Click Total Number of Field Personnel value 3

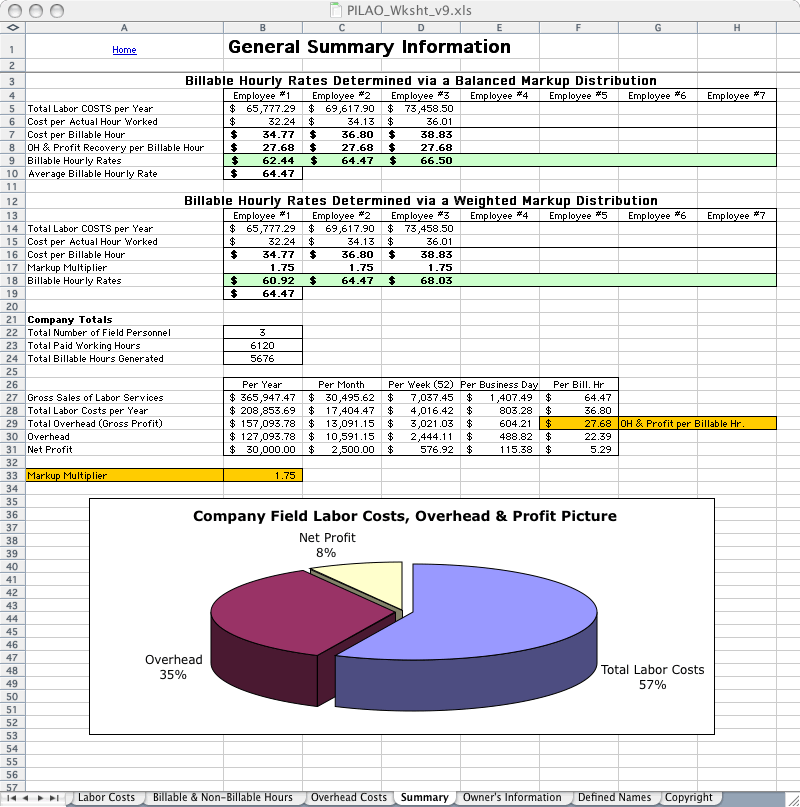(263, 332)
